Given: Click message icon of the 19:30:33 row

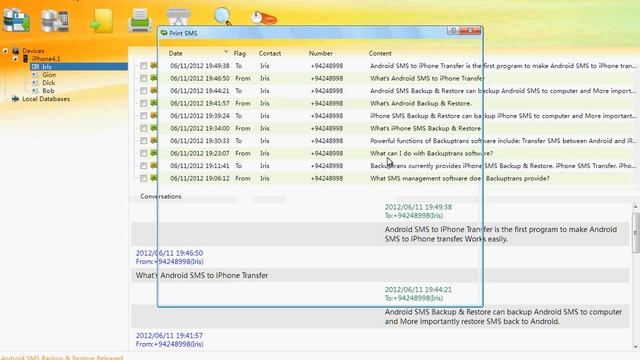Looking at the screenshot, I should pyautogui.click(x=154, y=140).
